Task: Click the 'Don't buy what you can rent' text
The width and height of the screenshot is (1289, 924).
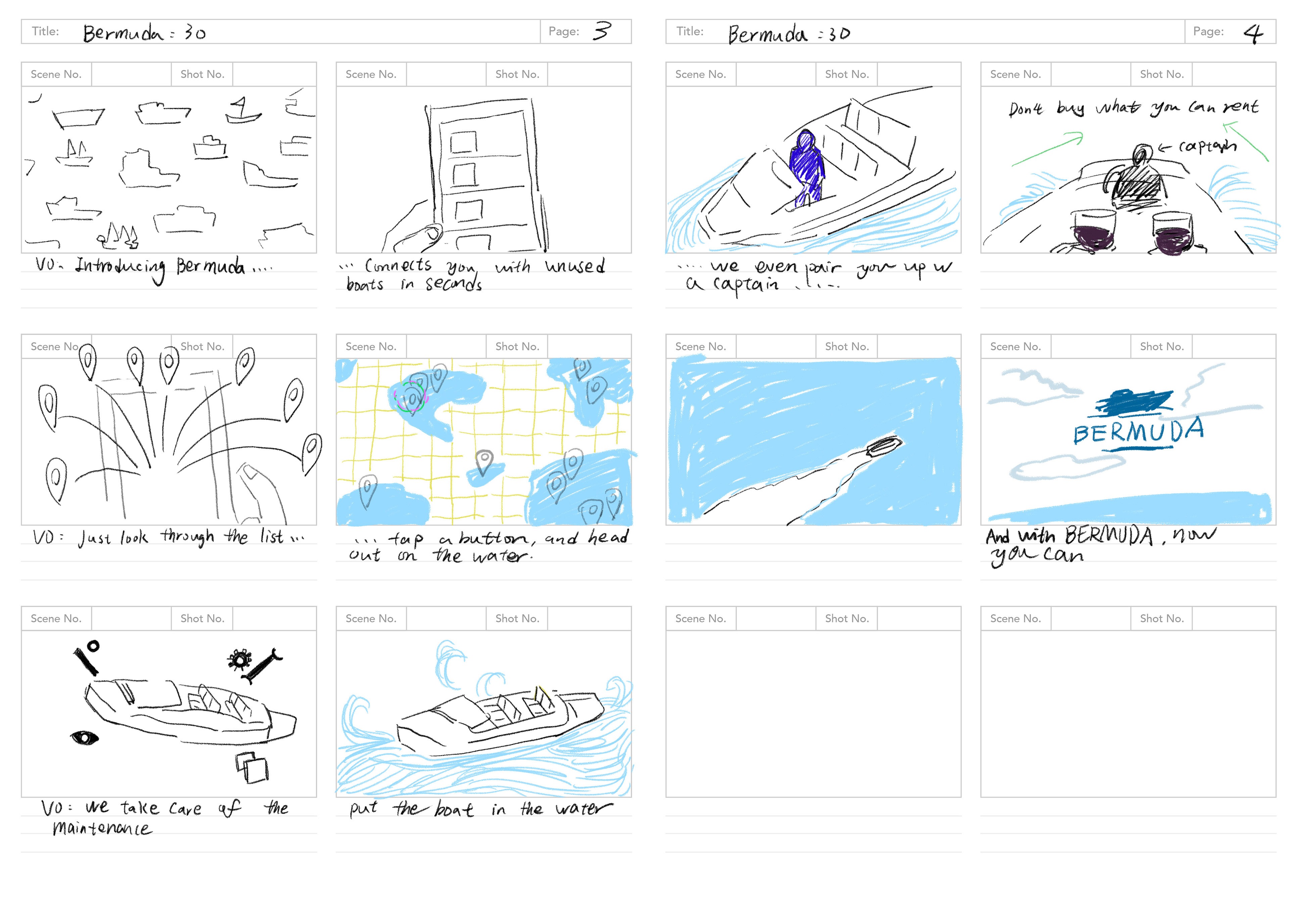Action: pyautogui.click(x=1133, y=107)
